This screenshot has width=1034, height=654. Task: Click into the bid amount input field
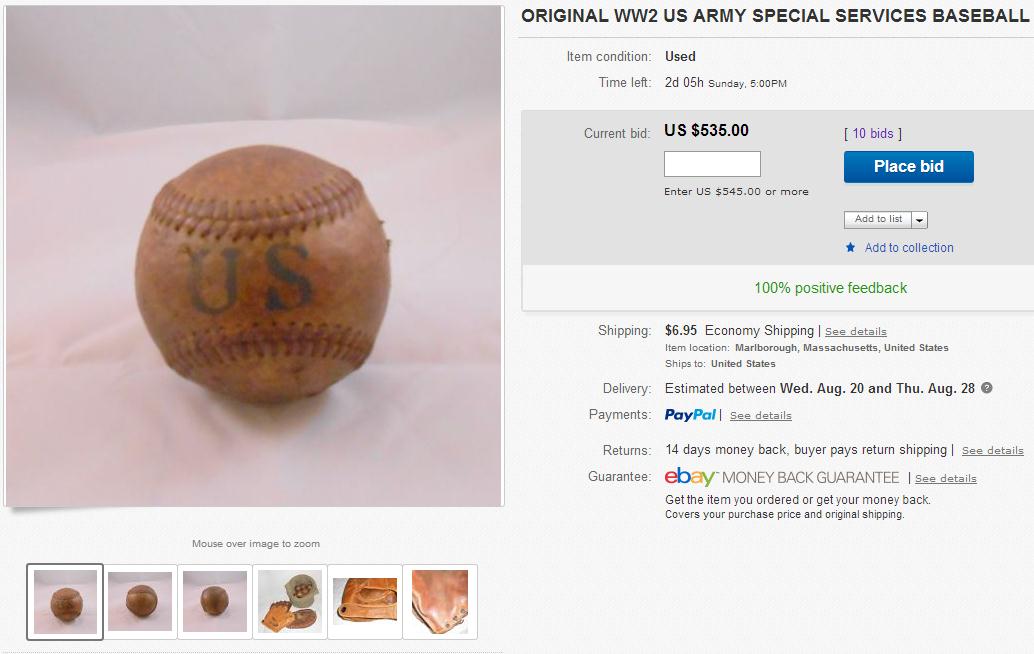coord(712,164)
